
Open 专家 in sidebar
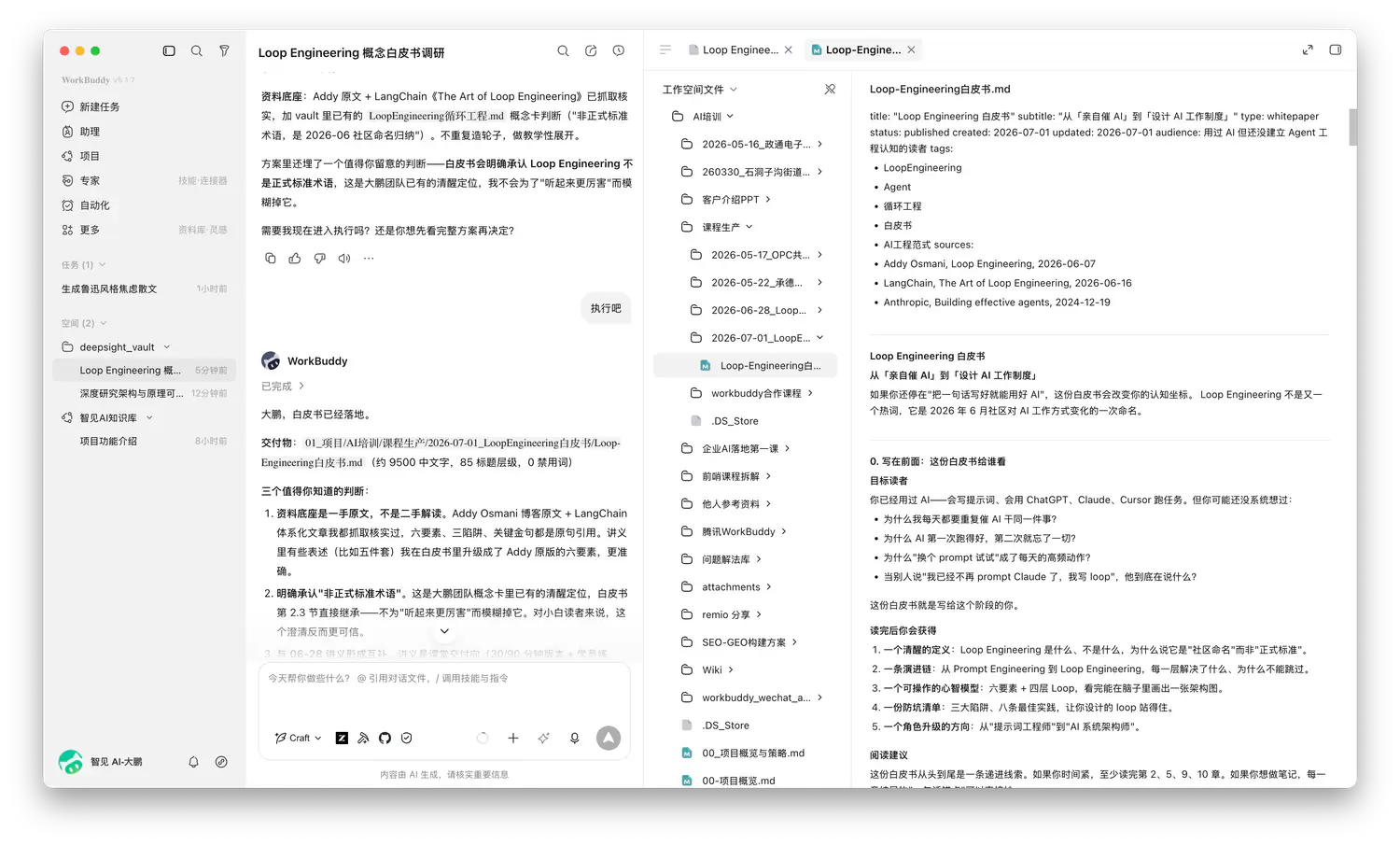click(x=145, y=181)
